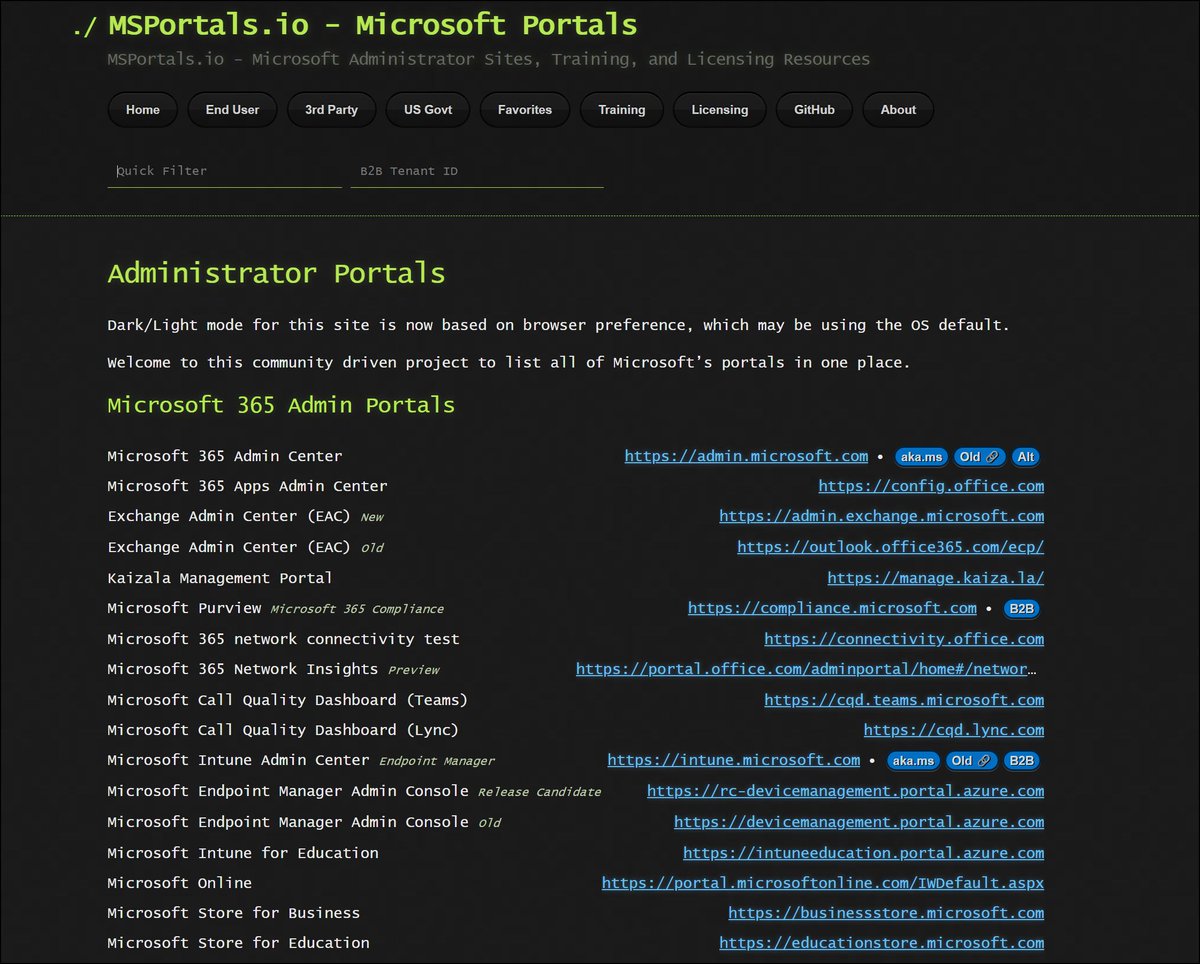Image resolution: width=1200 pixels, height=964 pixels.
Task: Open the portal.office.com adminportal network link
Action: pos(807,669)
